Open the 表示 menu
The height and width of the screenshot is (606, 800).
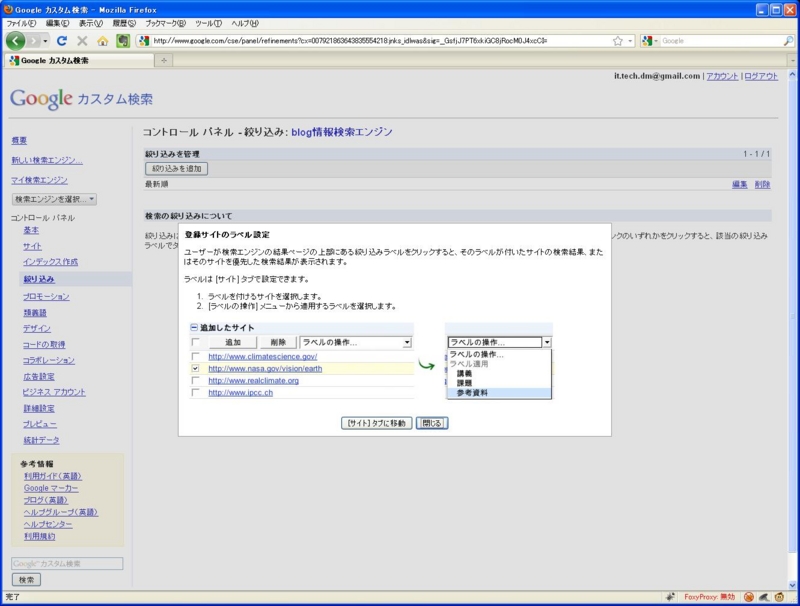pyautogui.click(x=91, y=23)
